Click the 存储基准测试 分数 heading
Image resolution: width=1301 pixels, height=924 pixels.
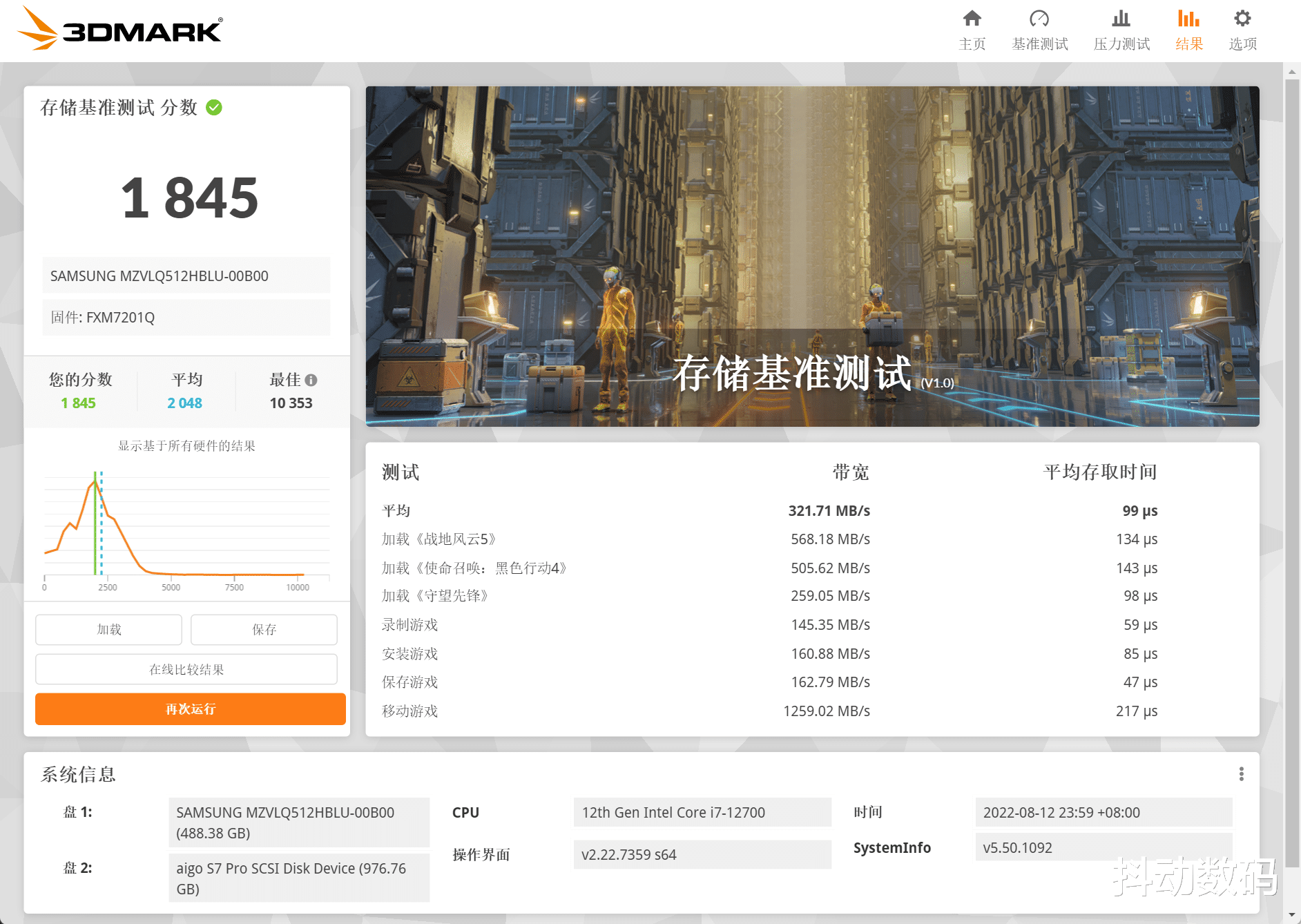pos(119,108)
